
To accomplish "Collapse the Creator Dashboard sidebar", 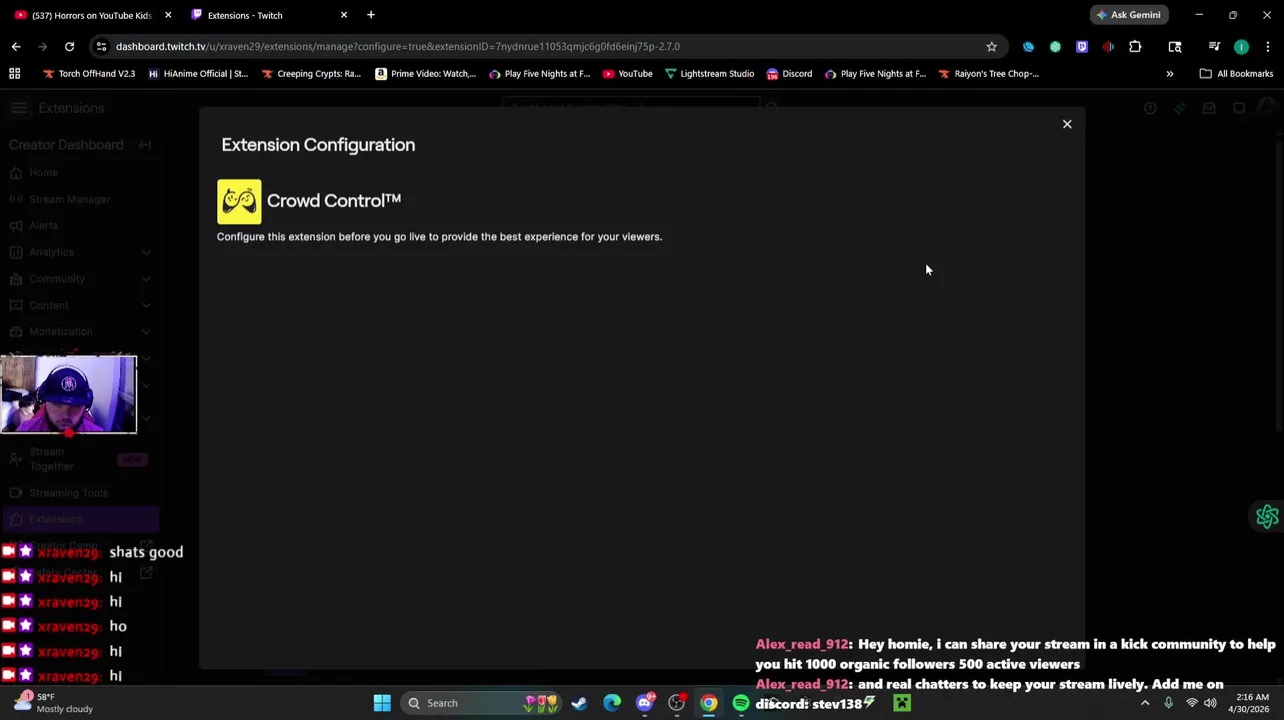I will [x=144, y=145].
